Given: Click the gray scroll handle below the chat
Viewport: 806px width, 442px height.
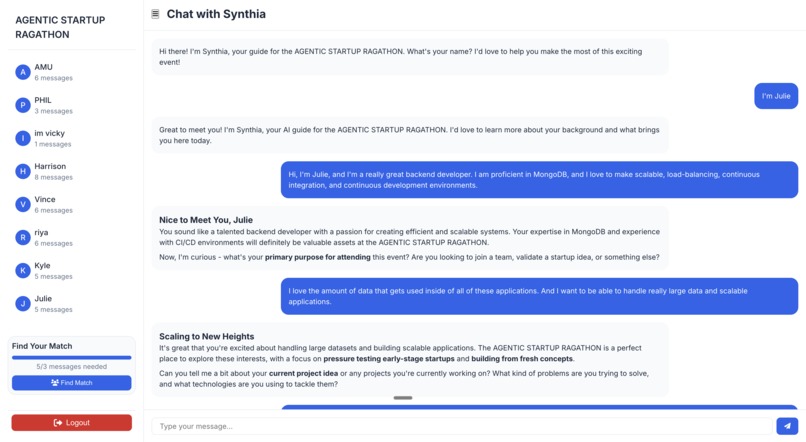Looking at the screenshot, I should 403,398.
